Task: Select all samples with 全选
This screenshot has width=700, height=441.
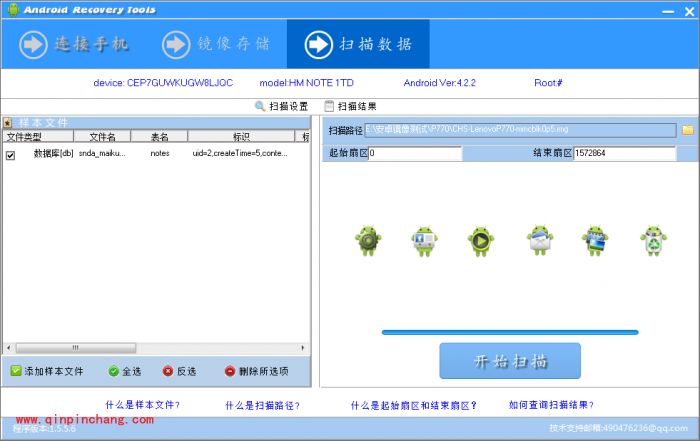Action: coord(125,371)
